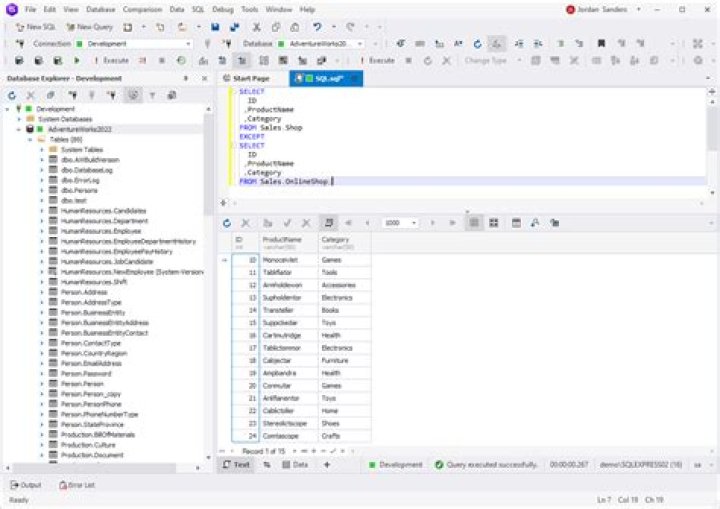This screenshot has width=720, height=509.
Task: Click the refresh data icon above the result grid
Action: pyautogui.click(x=227, y=223)
